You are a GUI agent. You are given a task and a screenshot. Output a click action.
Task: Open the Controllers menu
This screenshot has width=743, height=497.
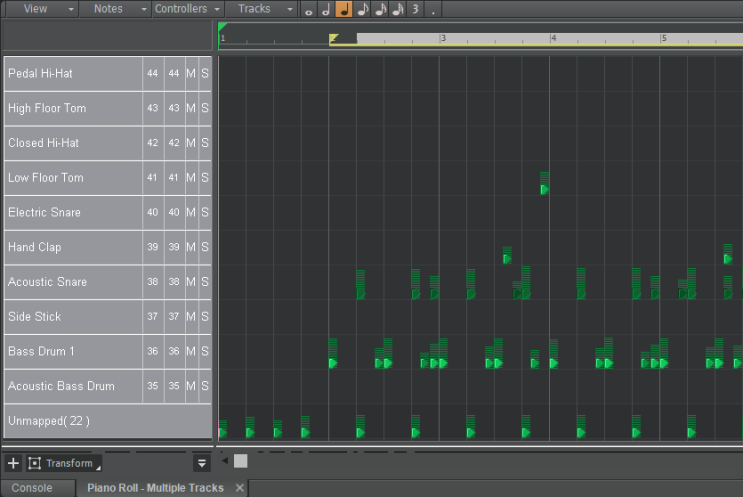[x=186, y=9]
